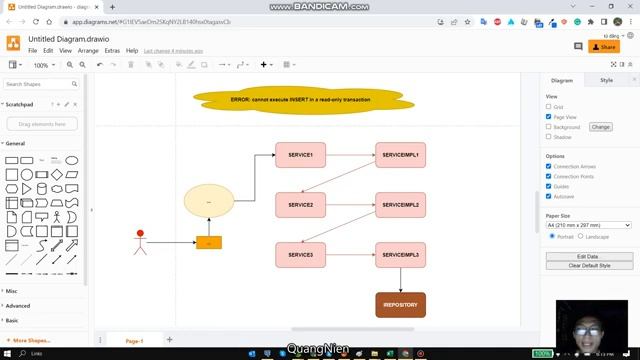Enable the Grid checkbox

tap(549, 107)
